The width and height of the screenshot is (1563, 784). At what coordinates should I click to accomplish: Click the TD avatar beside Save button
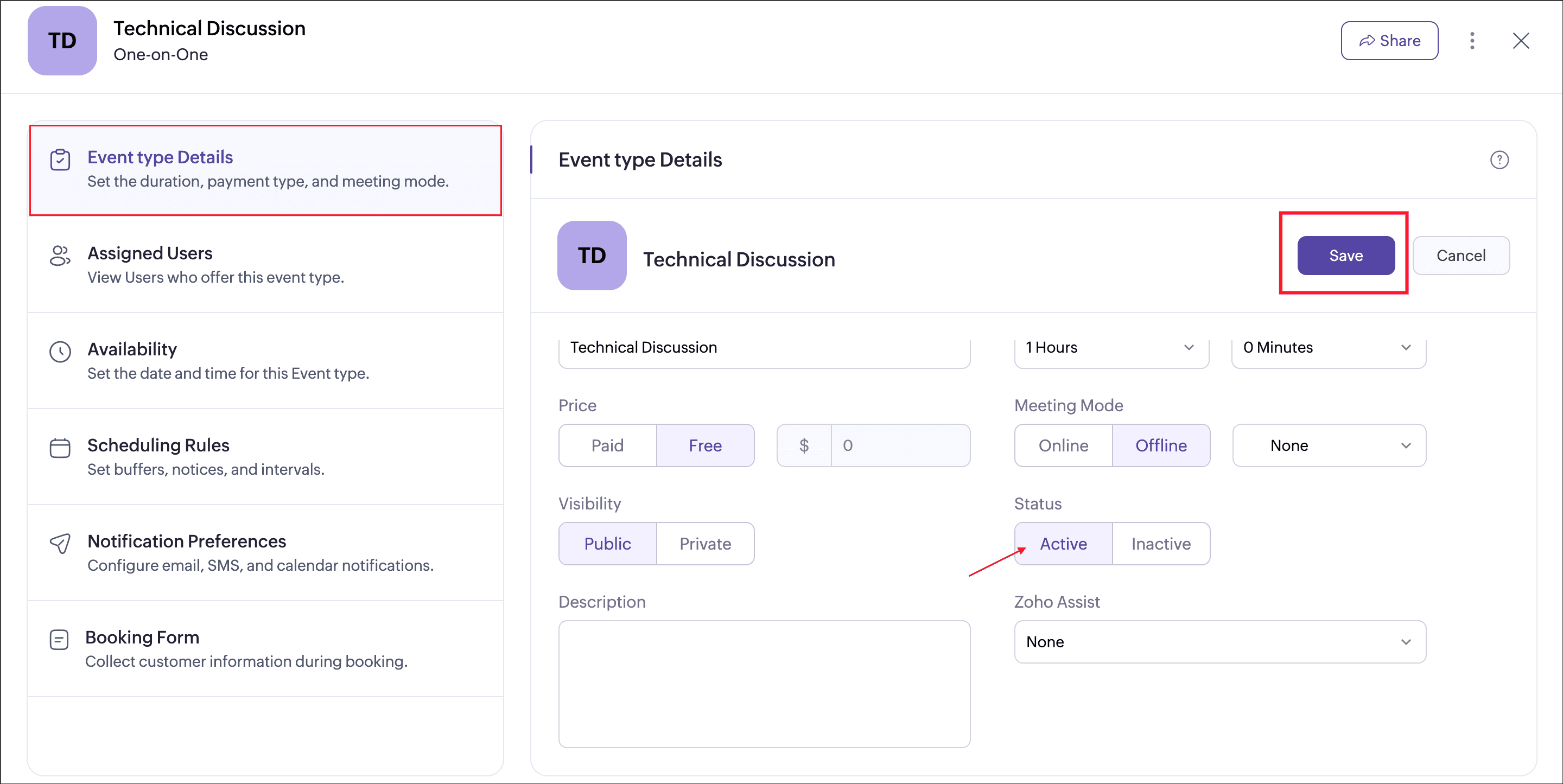[x=592, y=256]
